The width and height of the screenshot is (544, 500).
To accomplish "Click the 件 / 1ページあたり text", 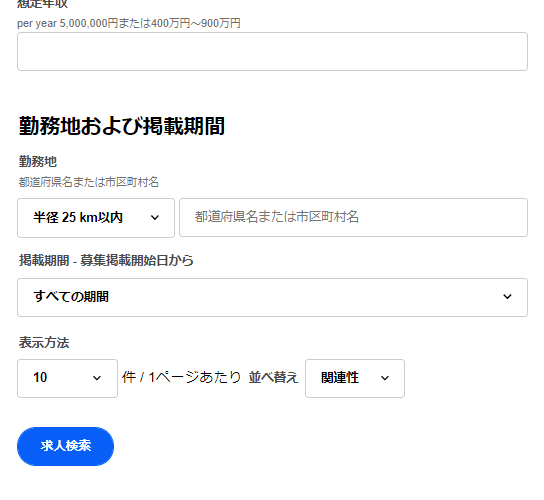I will click(x=181, y=378).
